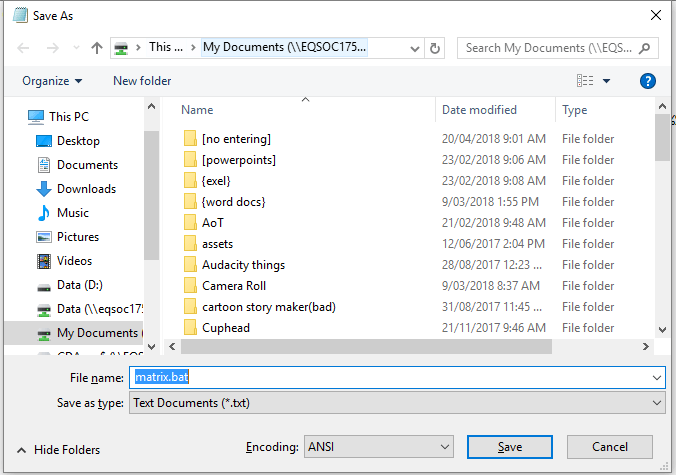Click the horizontal scrollbar right arrow

pyautogui.click(x=645, y=347)
